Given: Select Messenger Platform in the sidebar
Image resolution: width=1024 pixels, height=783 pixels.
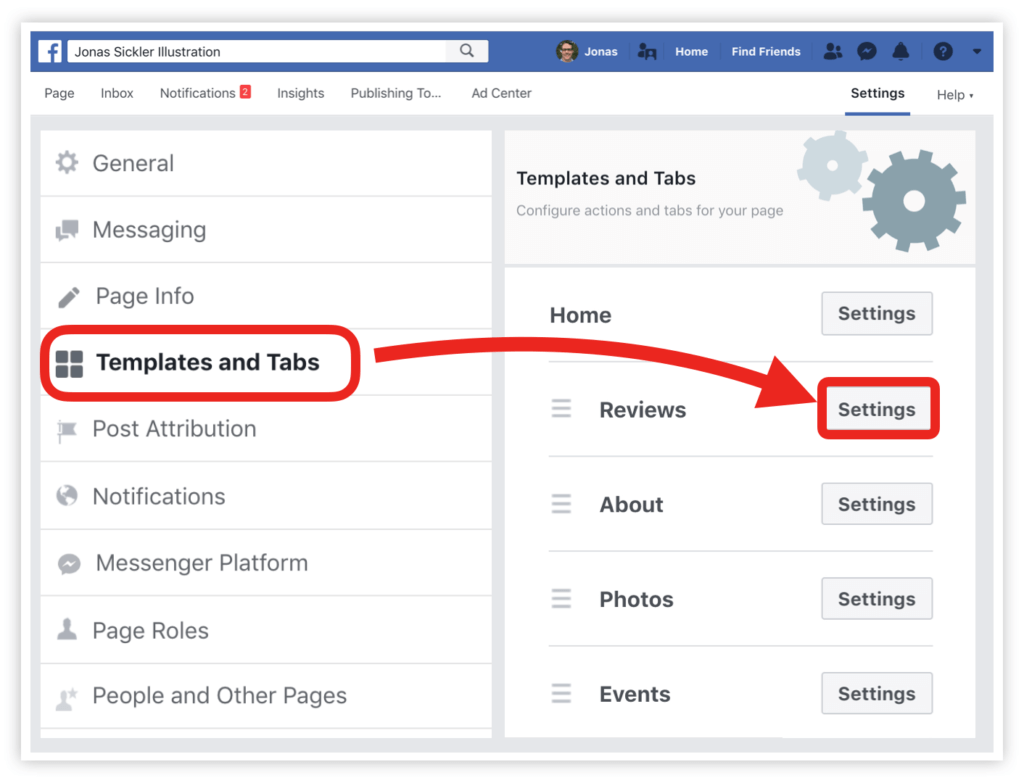Looking at the screenshot, I should click(x=201, y=563).
